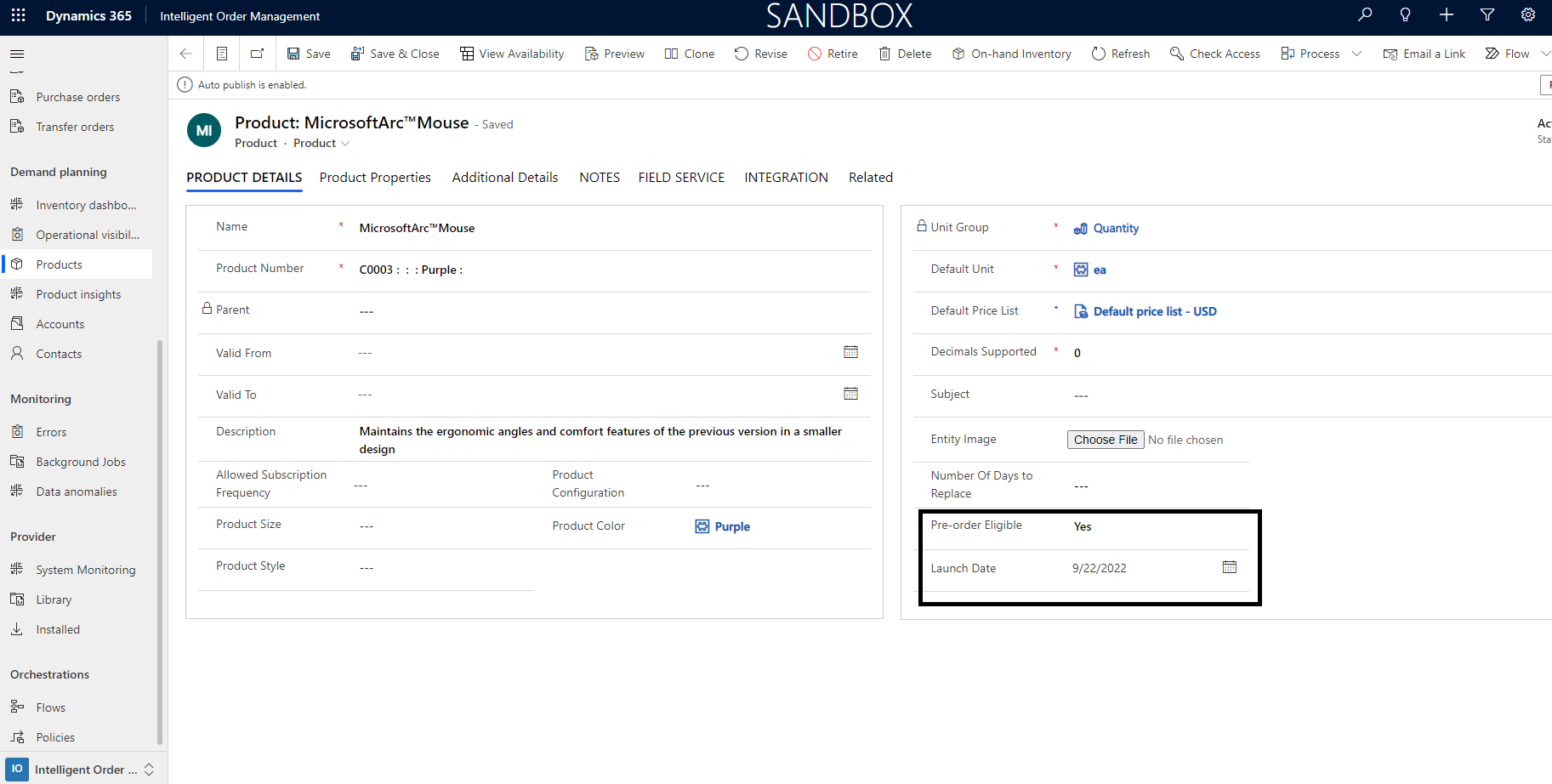Click Process command
Image resolution: width=1552 pixels, height=784 pixels.
(x=1310, y=54)
